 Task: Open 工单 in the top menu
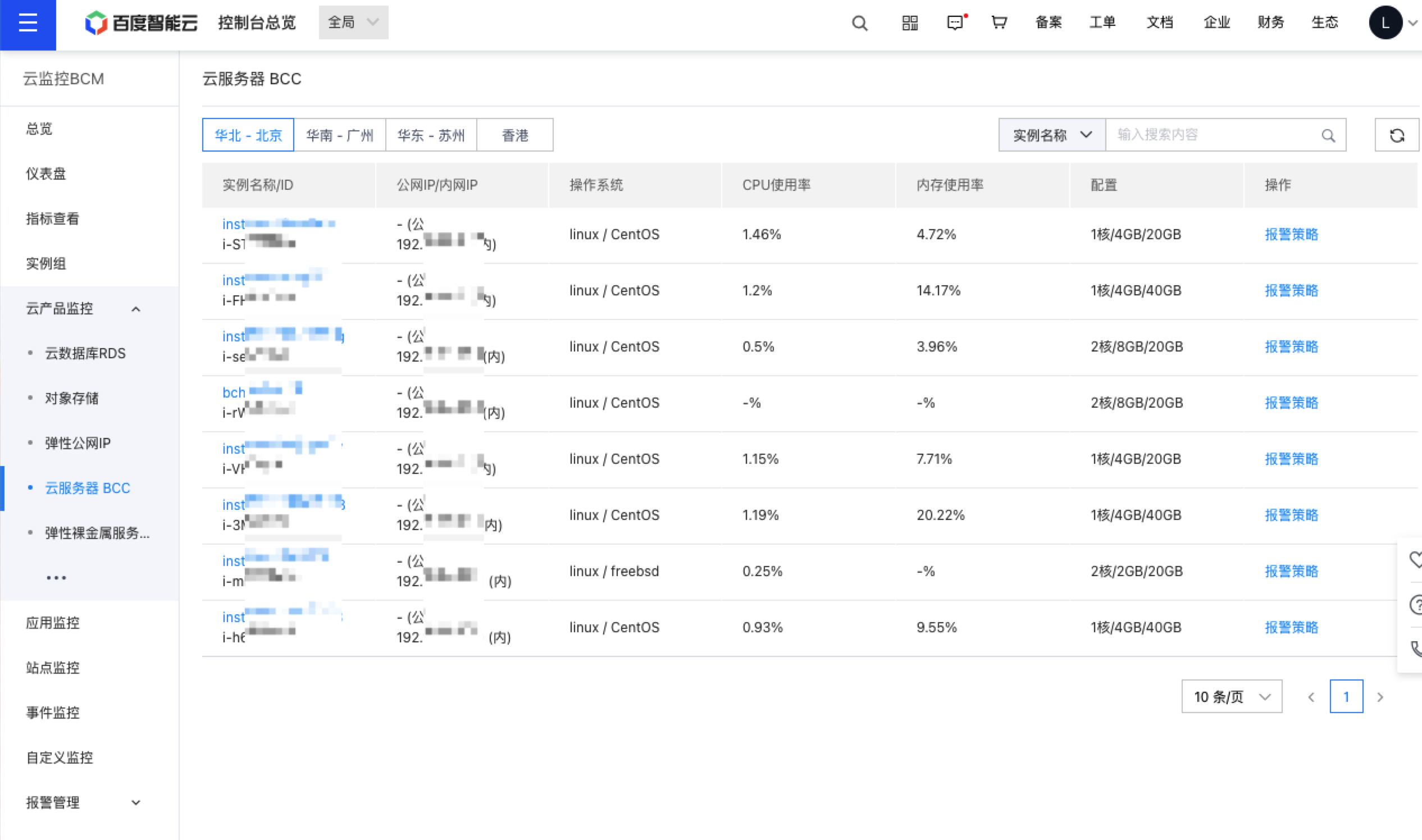point(1102,22)
